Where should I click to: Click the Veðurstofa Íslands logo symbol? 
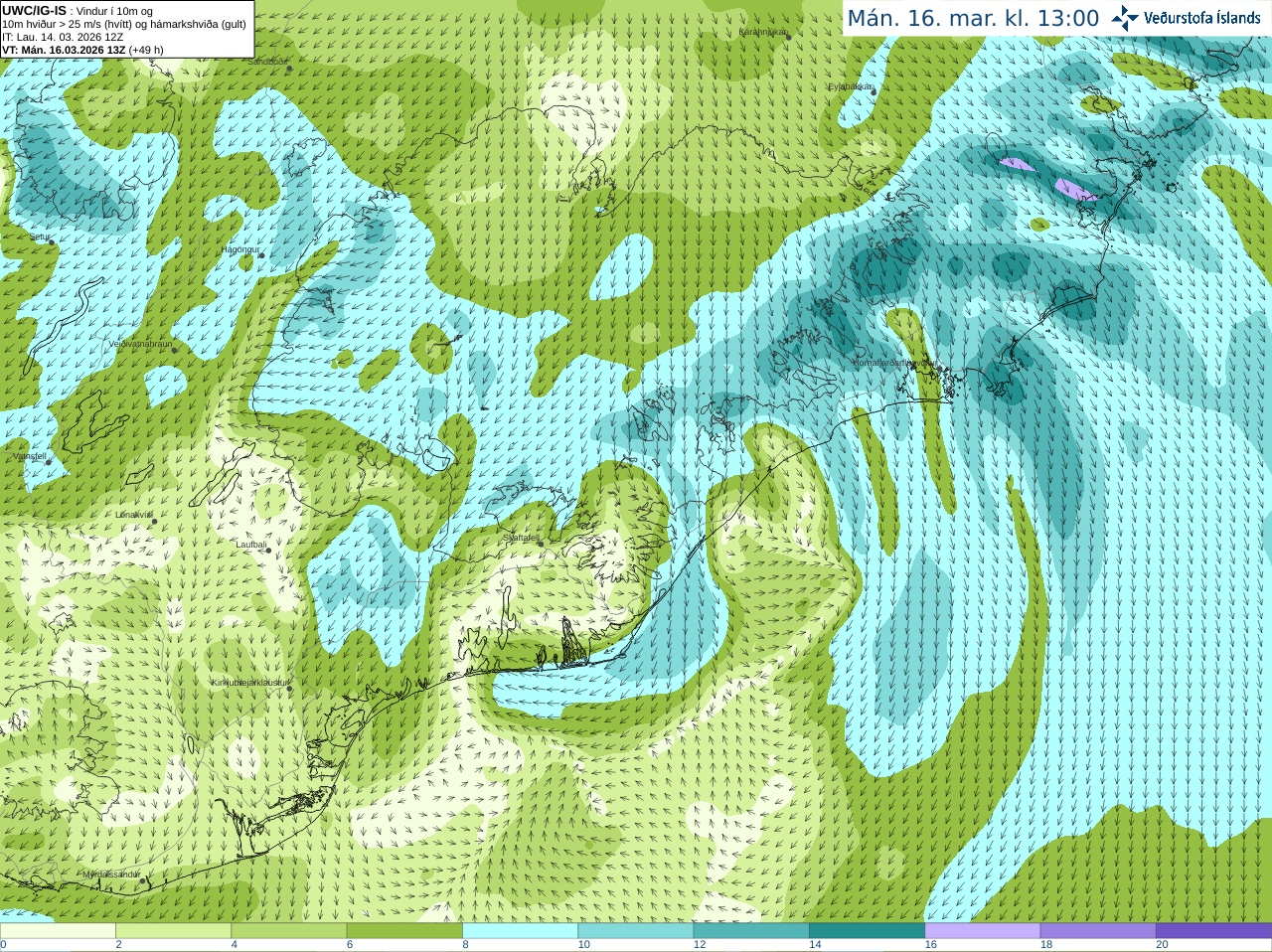1125,18
